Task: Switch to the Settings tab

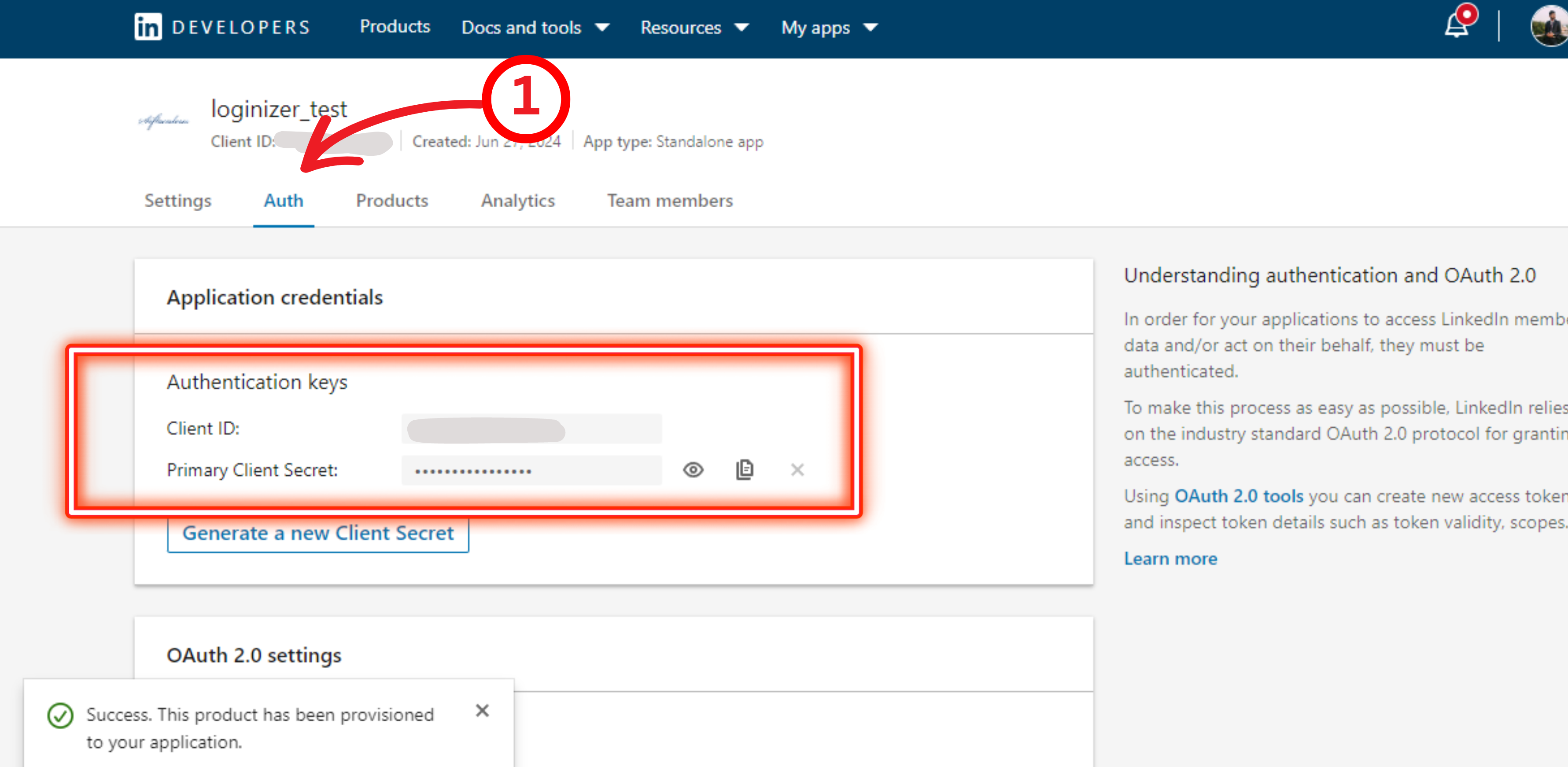Action: (178, 201)
